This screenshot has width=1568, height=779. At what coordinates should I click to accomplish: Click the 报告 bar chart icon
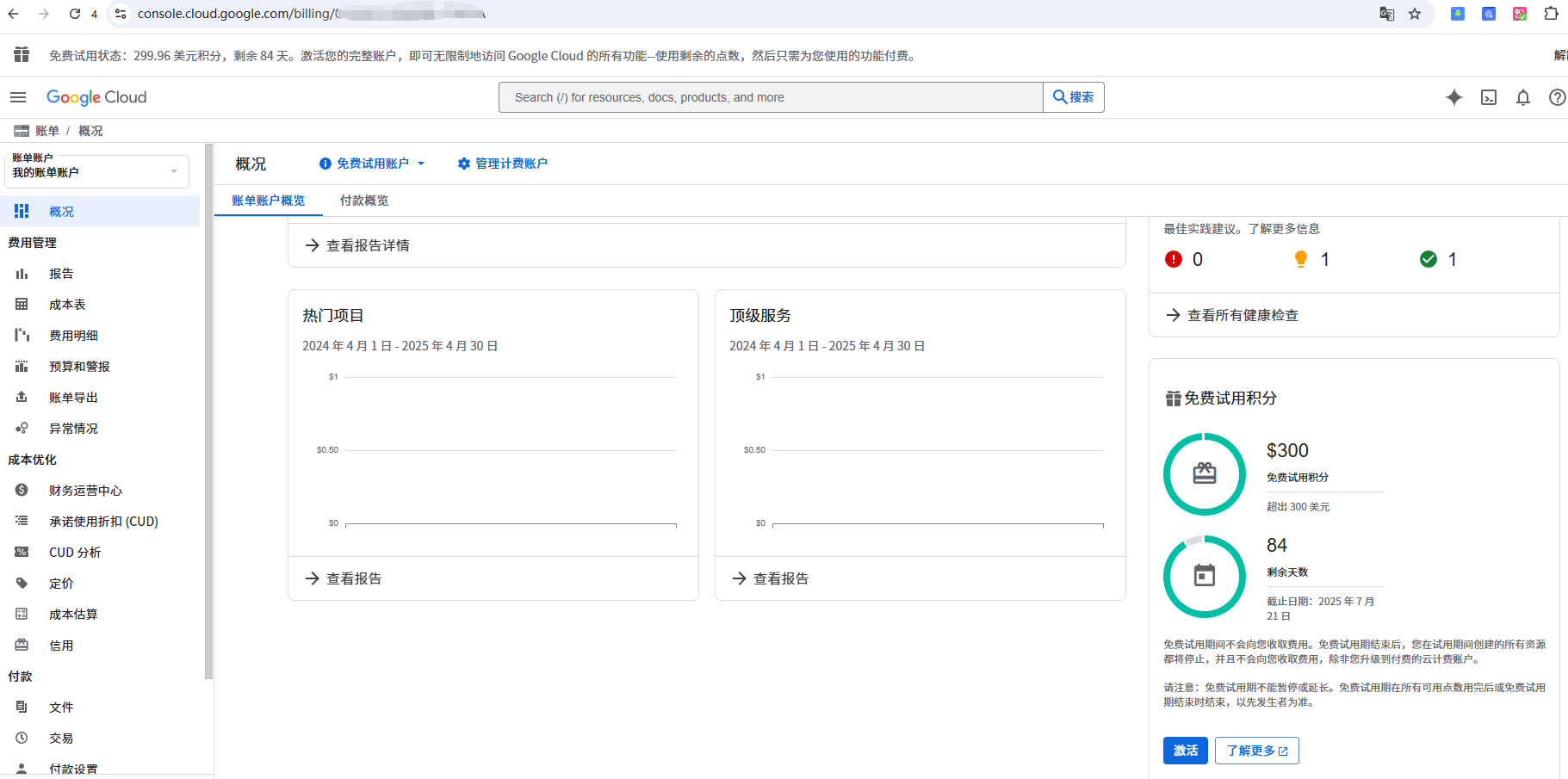point(22,273)
